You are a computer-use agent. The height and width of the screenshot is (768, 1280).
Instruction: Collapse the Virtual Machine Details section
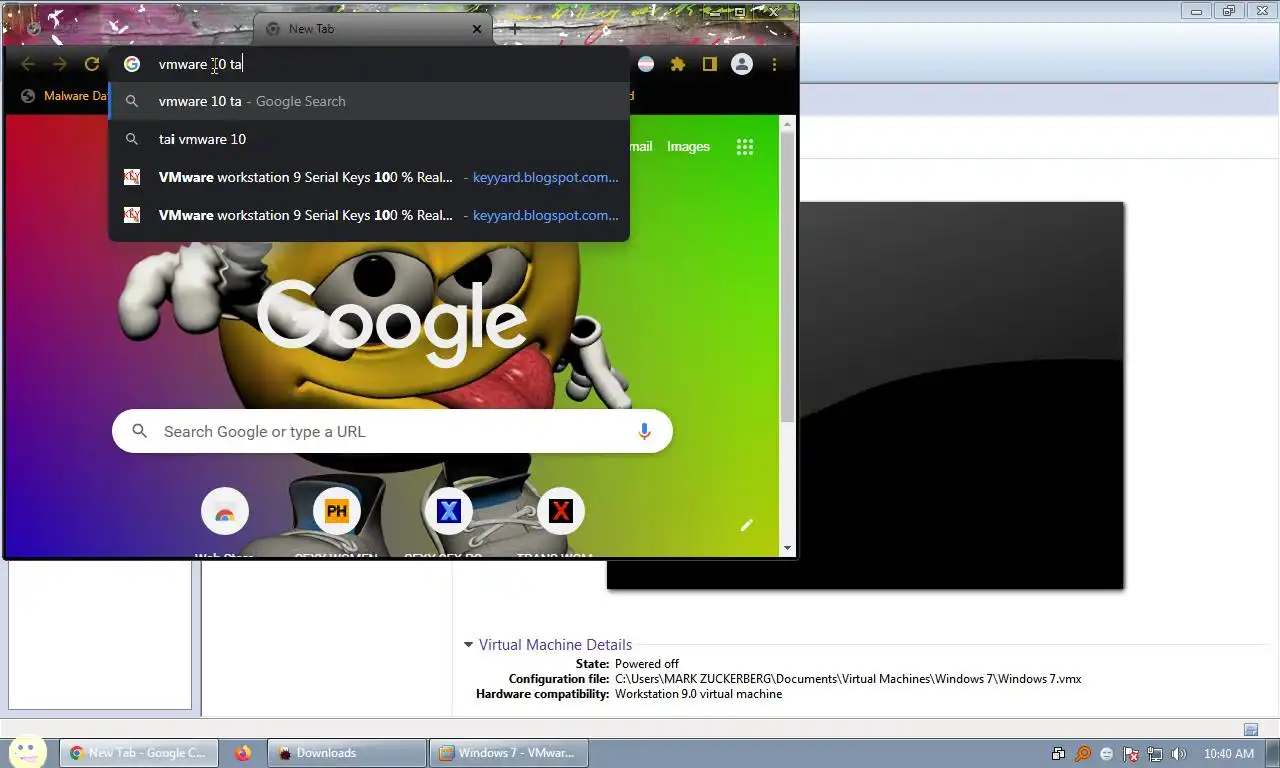[468, 645]
